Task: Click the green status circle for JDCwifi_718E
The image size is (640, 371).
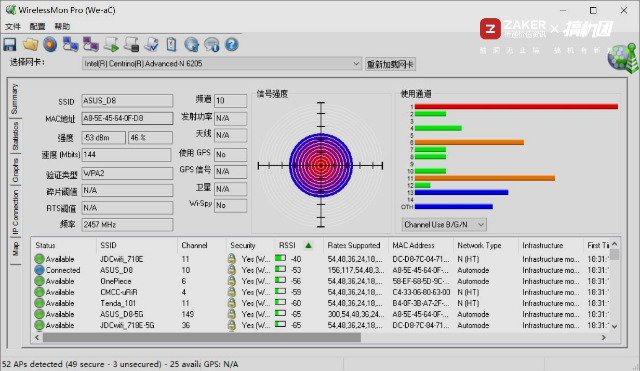Action: tap(39, 259)
